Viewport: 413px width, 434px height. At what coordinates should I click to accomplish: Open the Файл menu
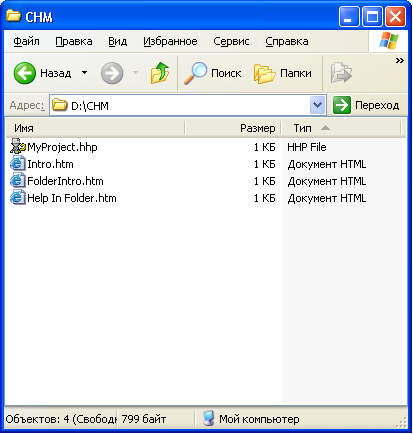click(26, 41)
